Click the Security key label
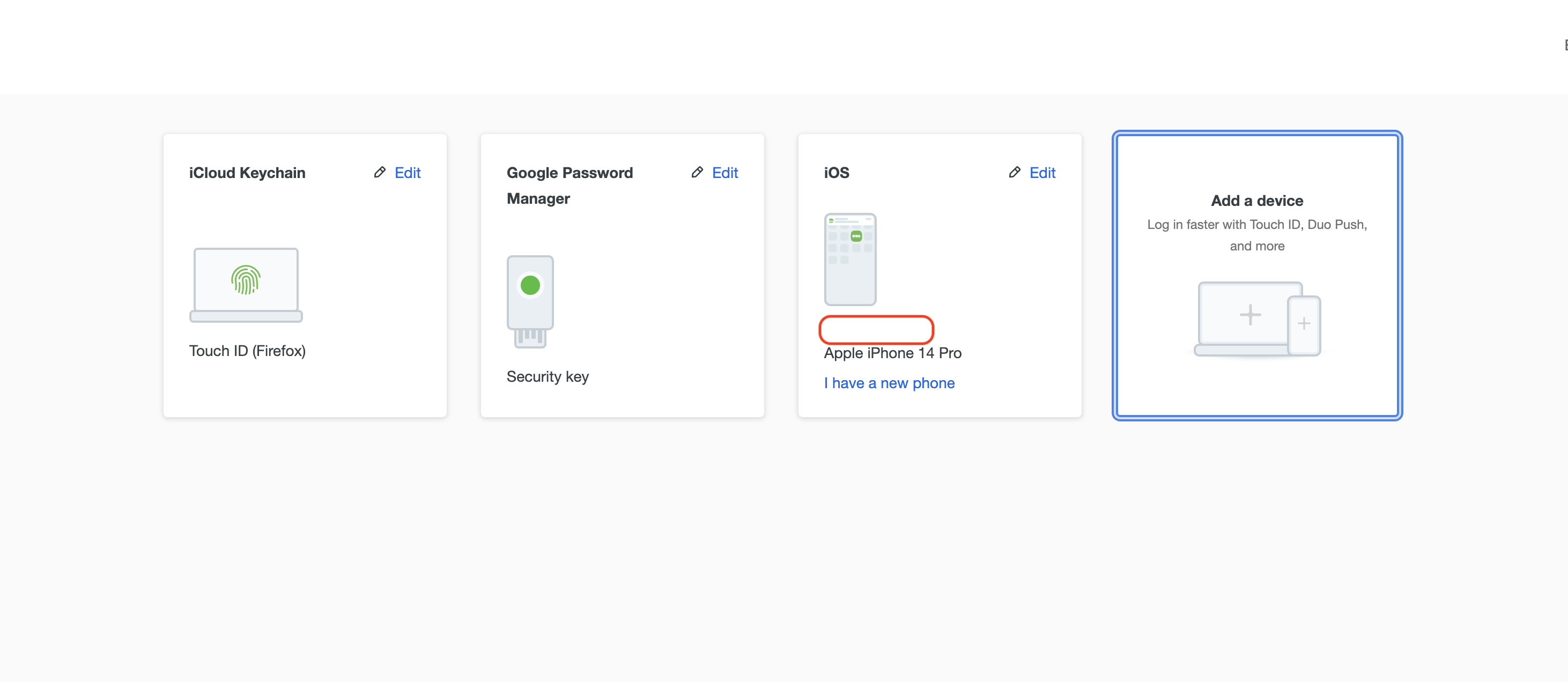1568x682 pixels. click(x=547, y=376)
